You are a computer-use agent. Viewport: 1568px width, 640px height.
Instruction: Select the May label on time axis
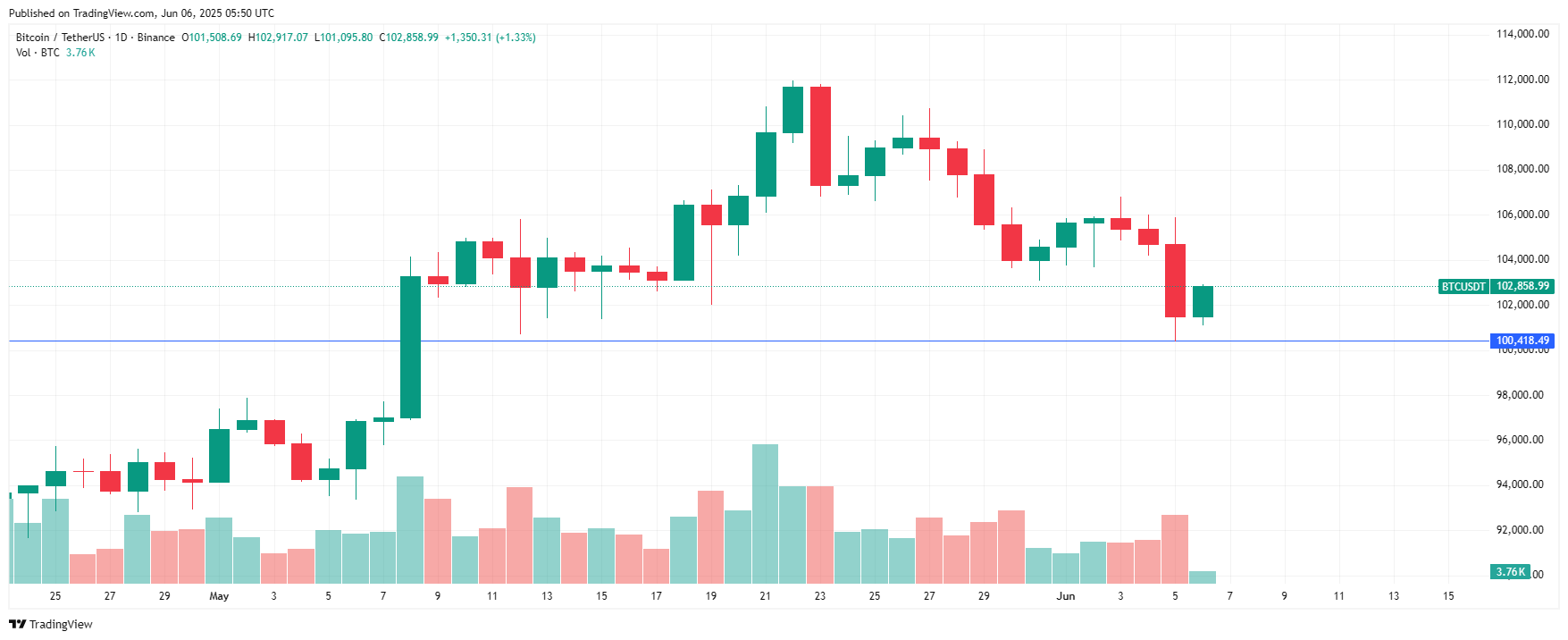tap(219, 596)
